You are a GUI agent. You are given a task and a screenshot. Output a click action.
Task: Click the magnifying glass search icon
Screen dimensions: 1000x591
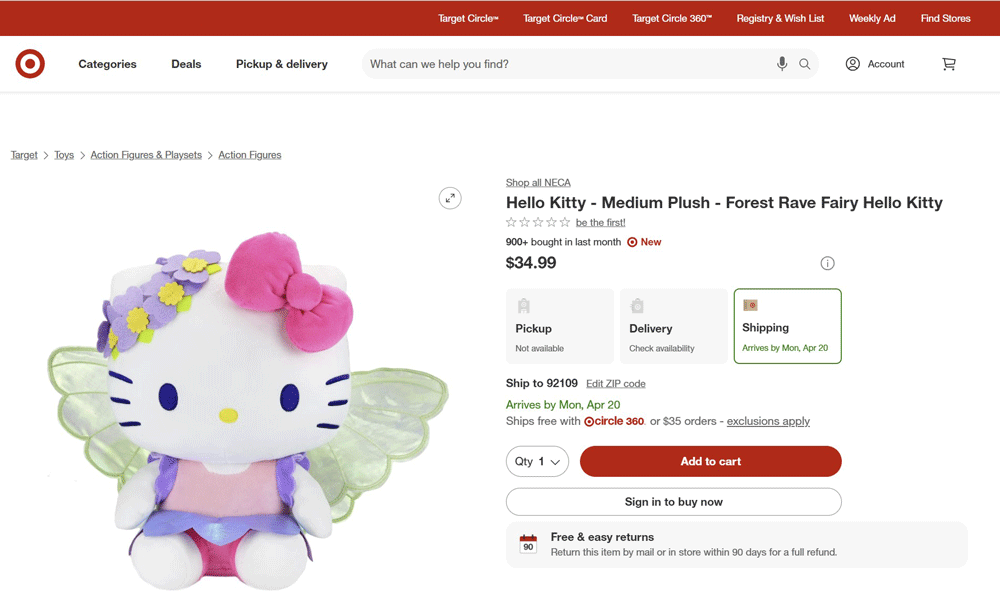[804, 64]
